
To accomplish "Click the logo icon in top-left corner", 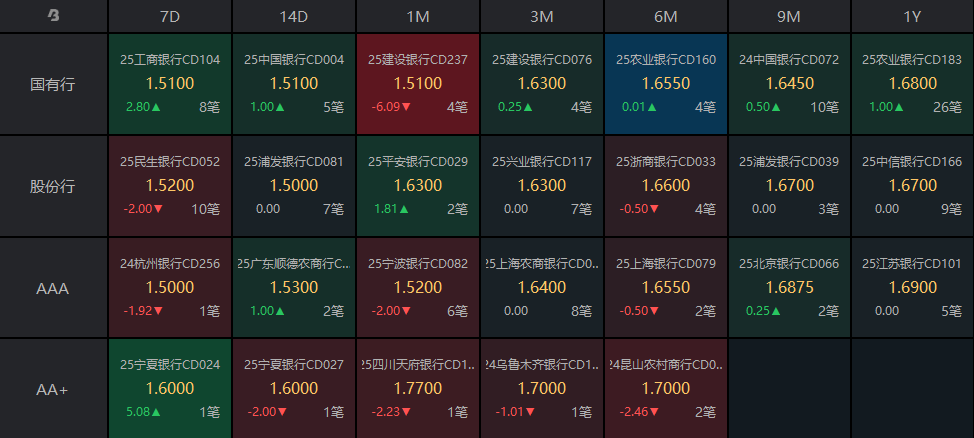I will [x=53, y=16].
